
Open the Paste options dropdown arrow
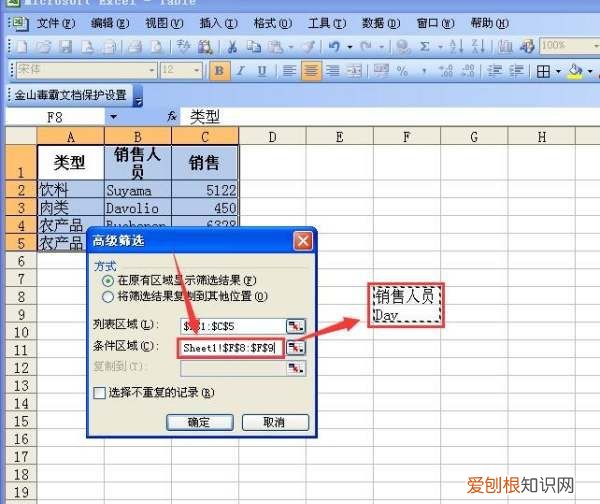point(291,47)
